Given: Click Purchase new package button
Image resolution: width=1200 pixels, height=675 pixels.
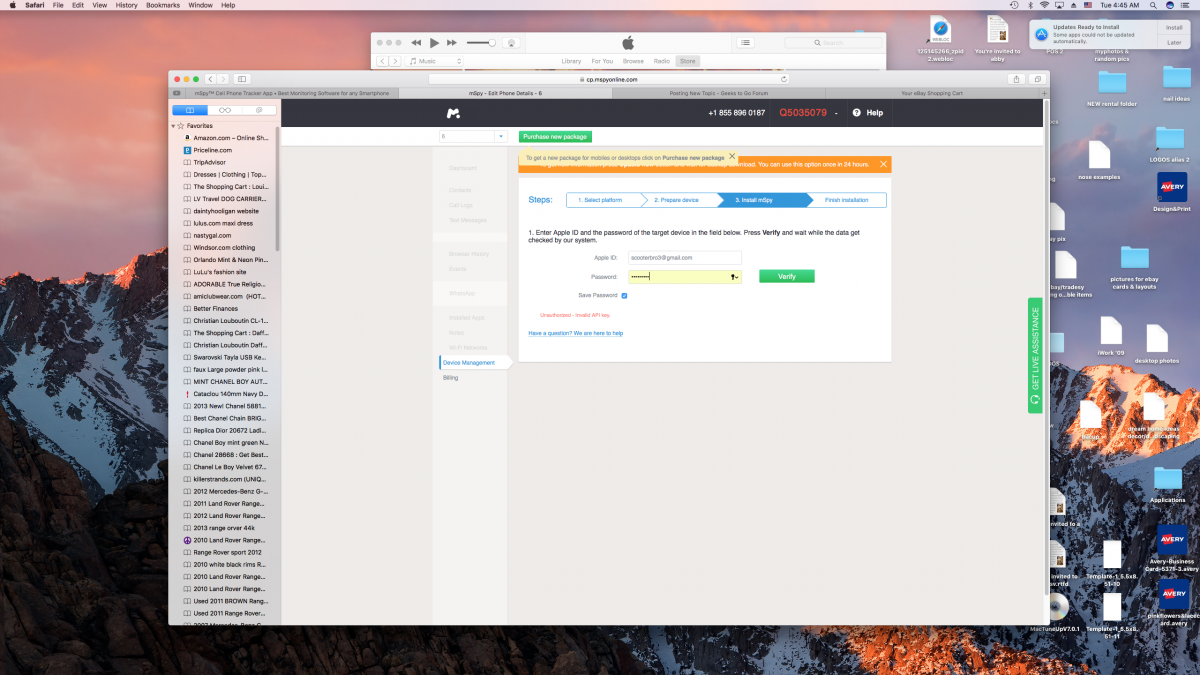Looking at the screenshot, I should (x=555, y=136).
